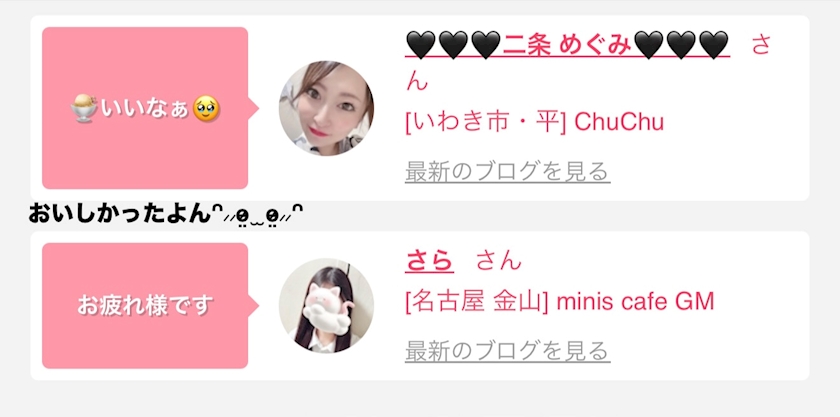
Task: View latest blog link under minis cafe GM
Action: (x=507, y=351)
